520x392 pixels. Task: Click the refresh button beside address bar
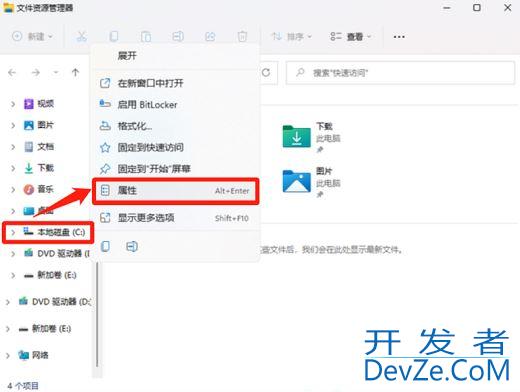[x=266, y=72]
